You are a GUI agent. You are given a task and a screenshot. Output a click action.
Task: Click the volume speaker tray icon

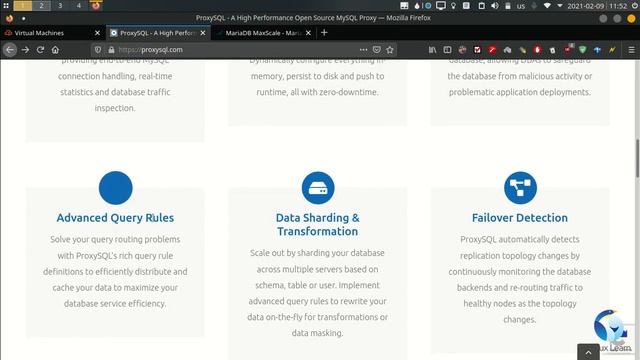pyautogui.click(x=495, y=6)
